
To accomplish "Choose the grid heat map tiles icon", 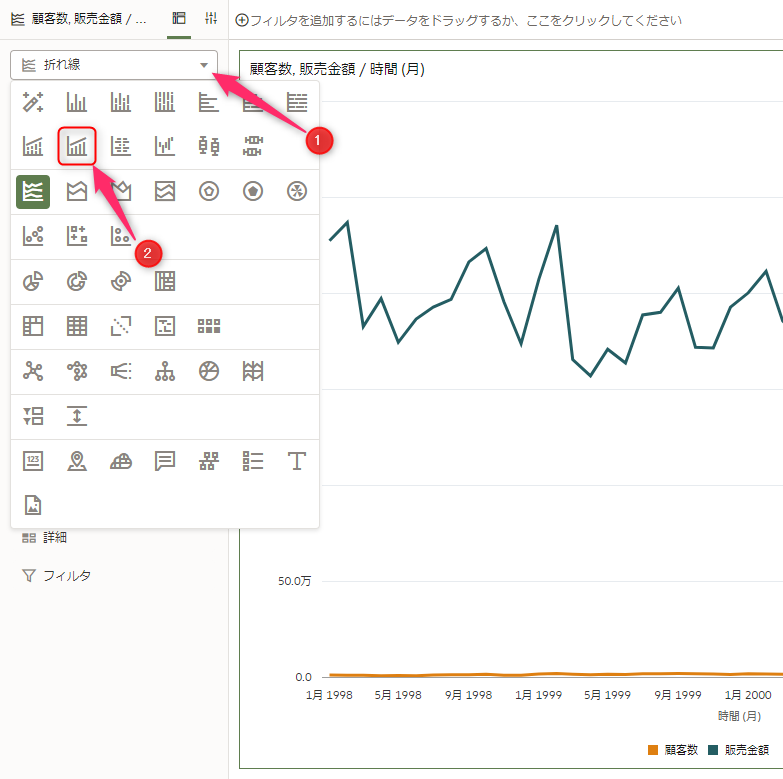I will [209, 326].
